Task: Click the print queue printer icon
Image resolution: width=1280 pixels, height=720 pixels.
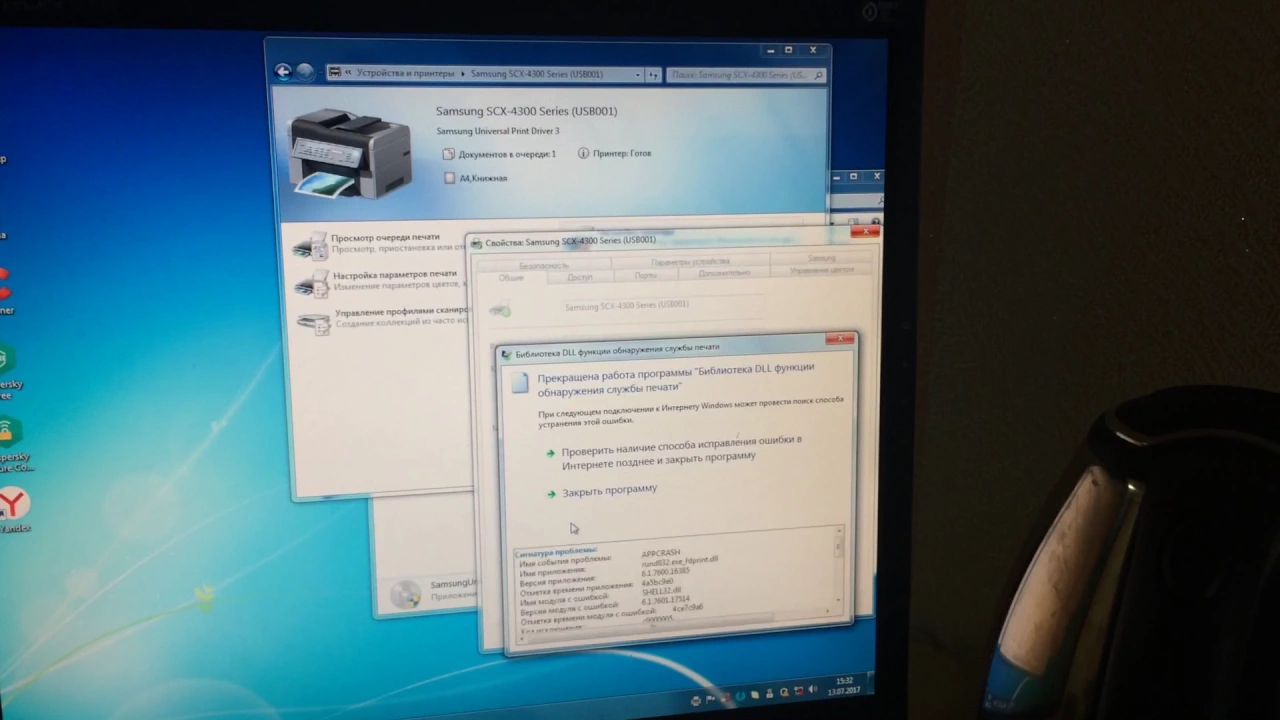Action: [x=310, y=245]
